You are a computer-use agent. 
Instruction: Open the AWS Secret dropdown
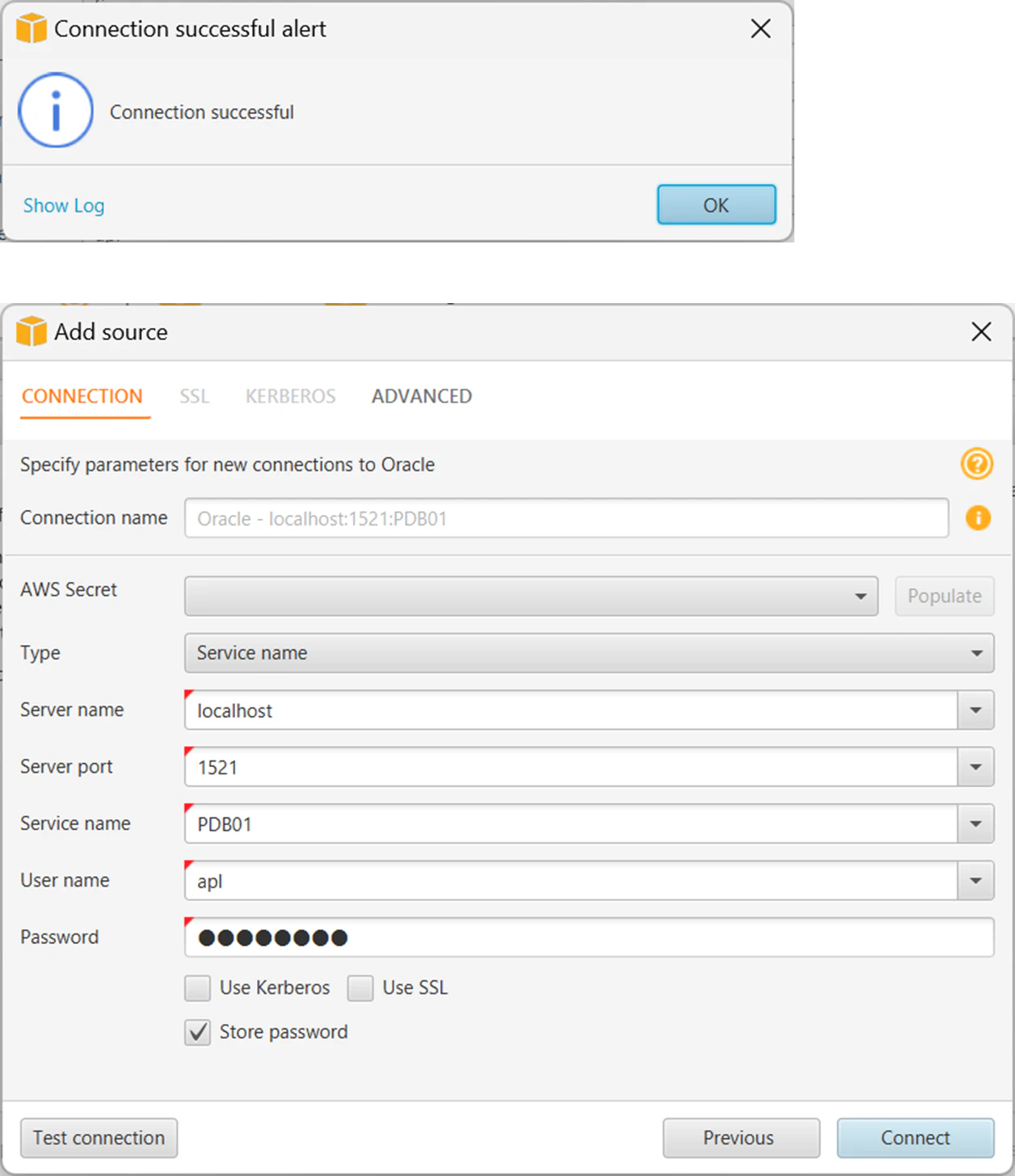pyautogui.click(x=531, y=596)
